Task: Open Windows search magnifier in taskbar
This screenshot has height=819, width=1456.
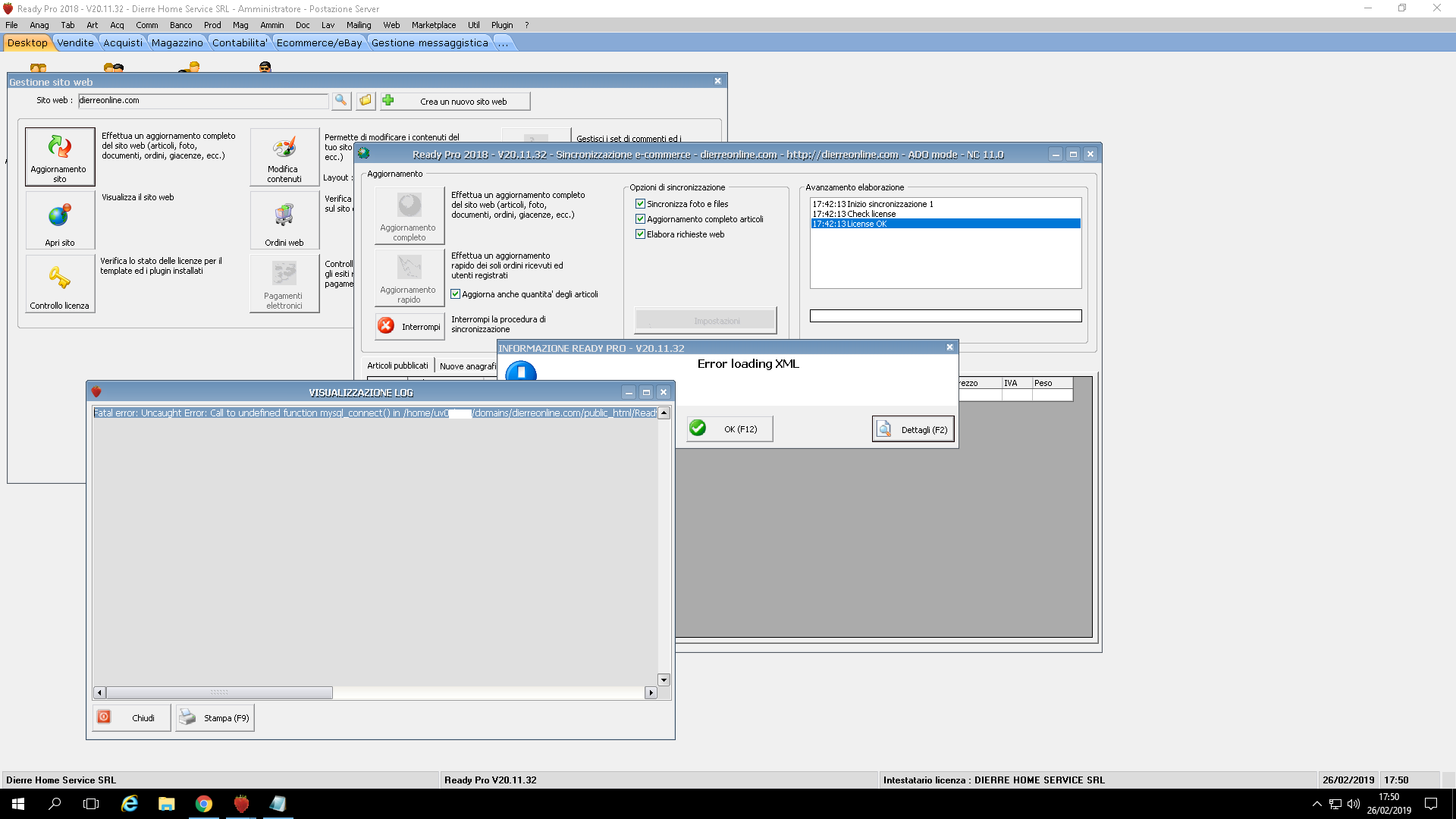Action: [x=55, y=803]
